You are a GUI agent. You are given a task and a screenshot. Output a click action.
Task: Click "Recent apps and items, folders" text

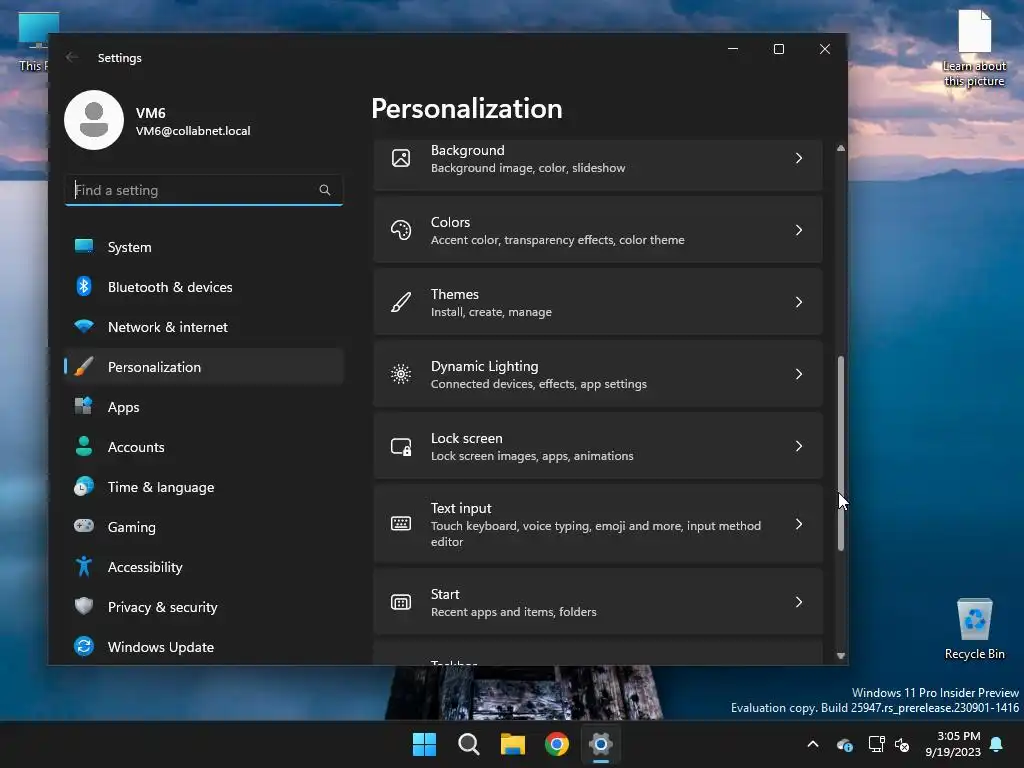(513, 612)
